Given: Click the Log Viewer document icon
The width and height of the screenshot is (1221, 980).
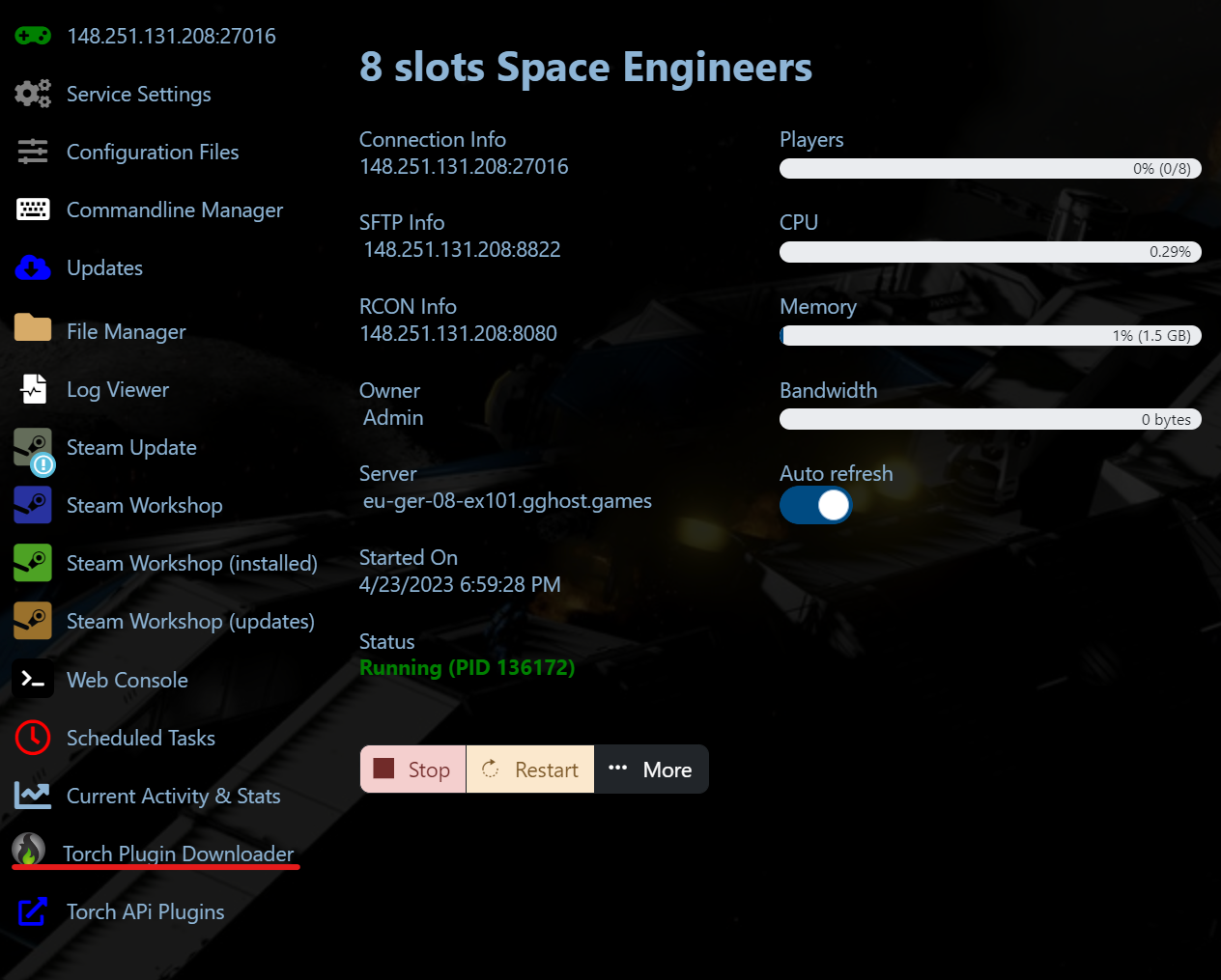Looking at the screenshot, I should (x=33, y=389).
